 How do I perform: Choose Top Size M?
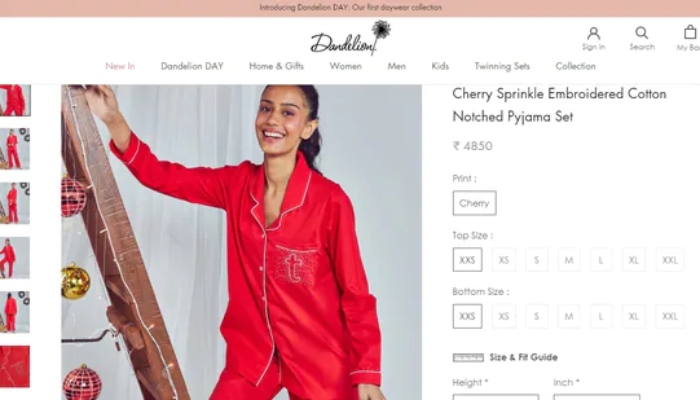[x=569, y=260]
